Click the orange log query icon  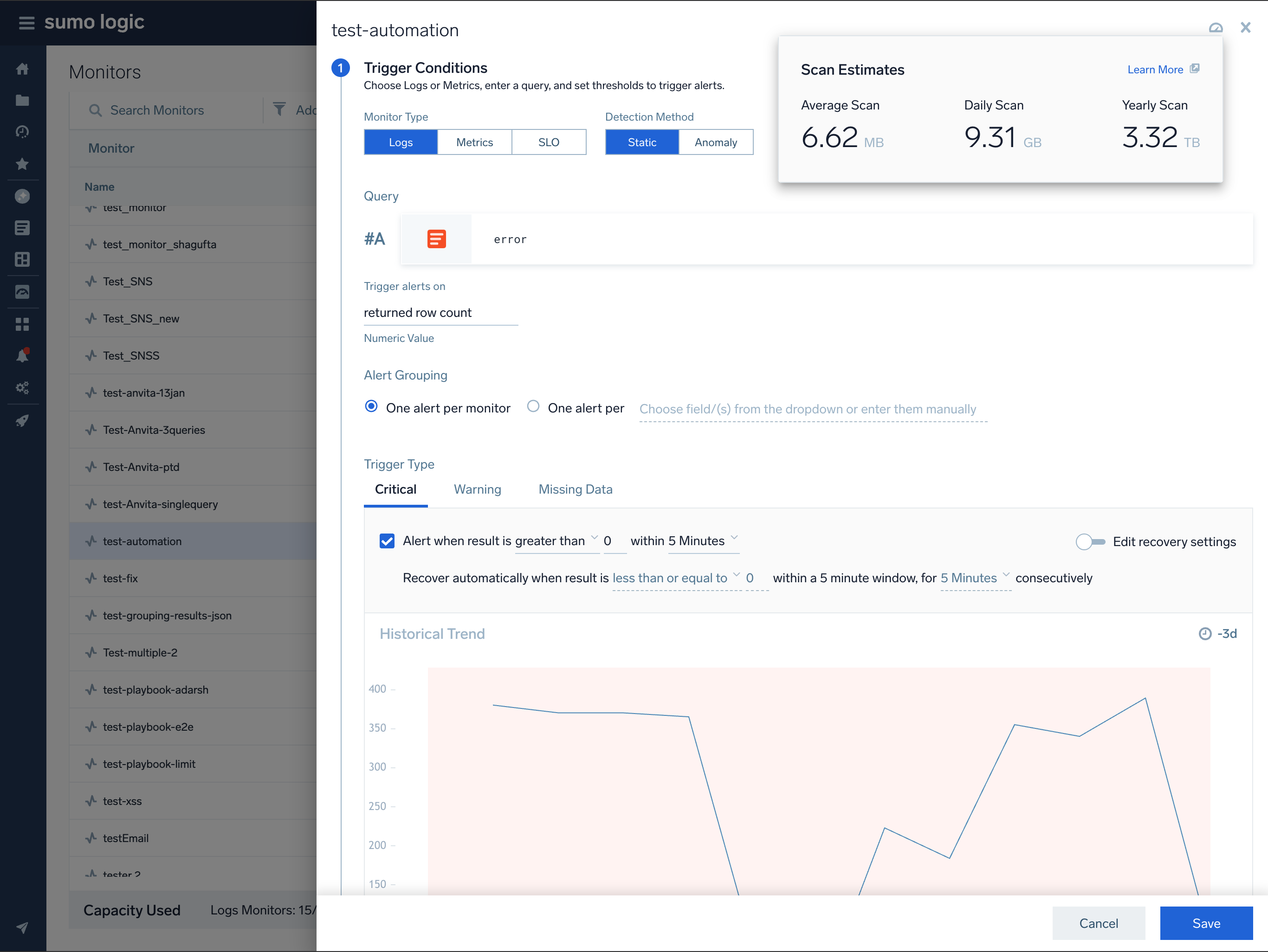click(436, 239)
